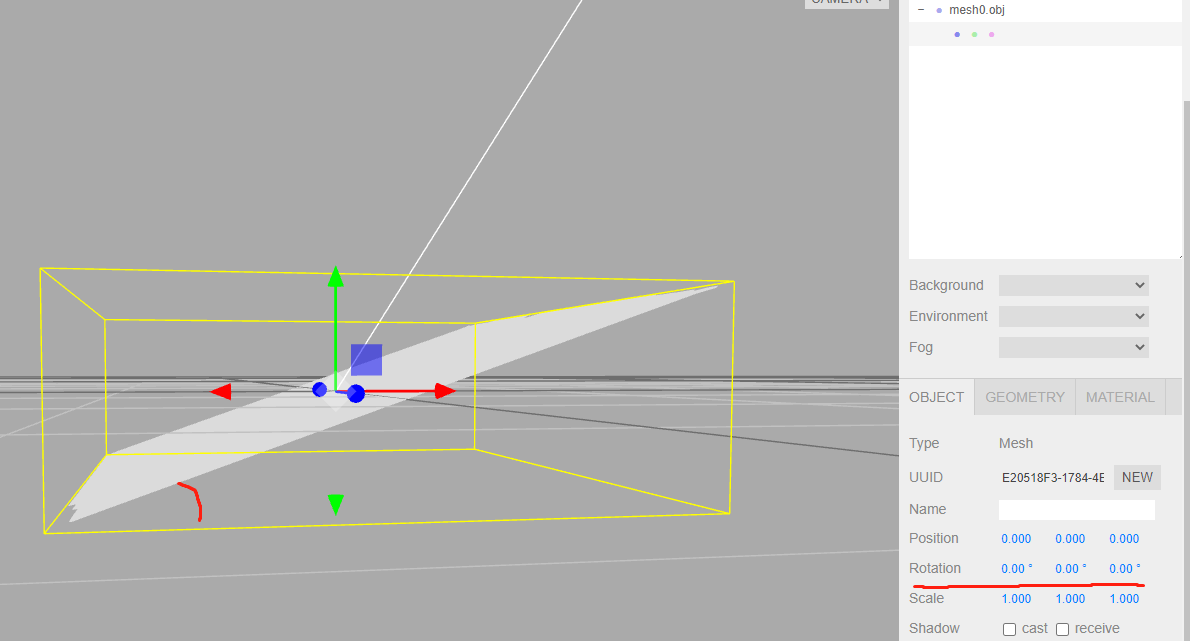Click the larger blue Z-axis gizmo sphere
The height and width of the screenshot is (641, 1190).
tap(356, 394)
